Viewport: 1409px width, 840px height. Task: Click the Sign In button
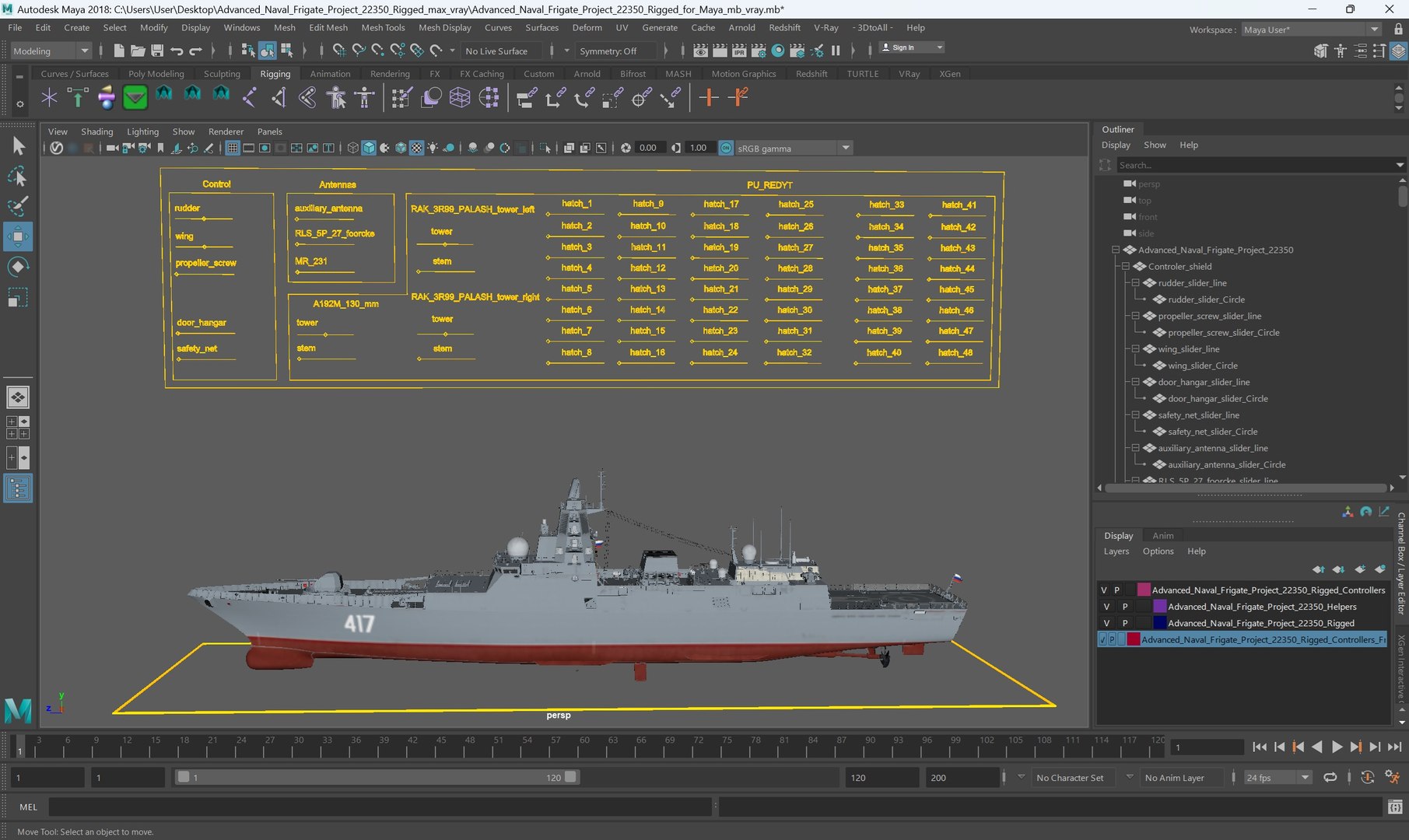coord(911,47)
